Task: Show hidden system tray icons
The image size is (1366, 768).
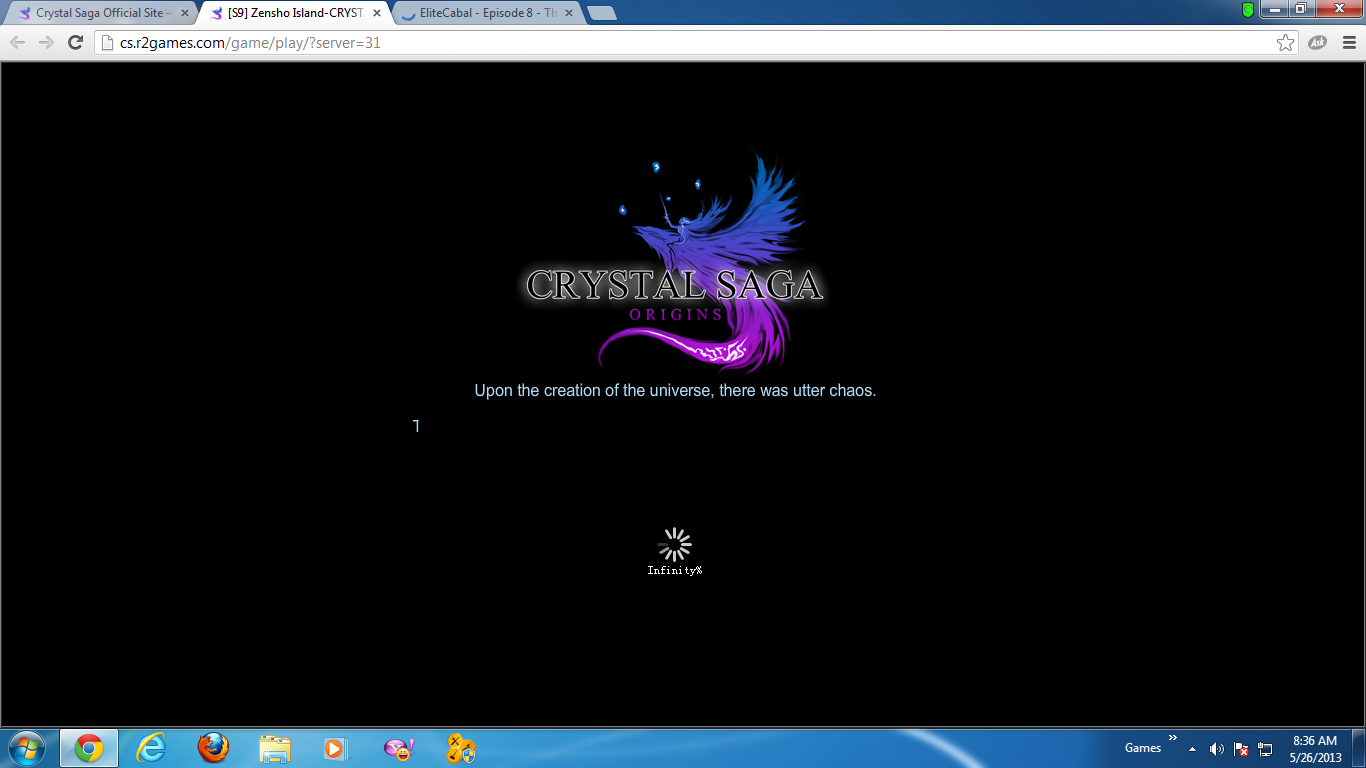Action: (x=1192, y=749)
